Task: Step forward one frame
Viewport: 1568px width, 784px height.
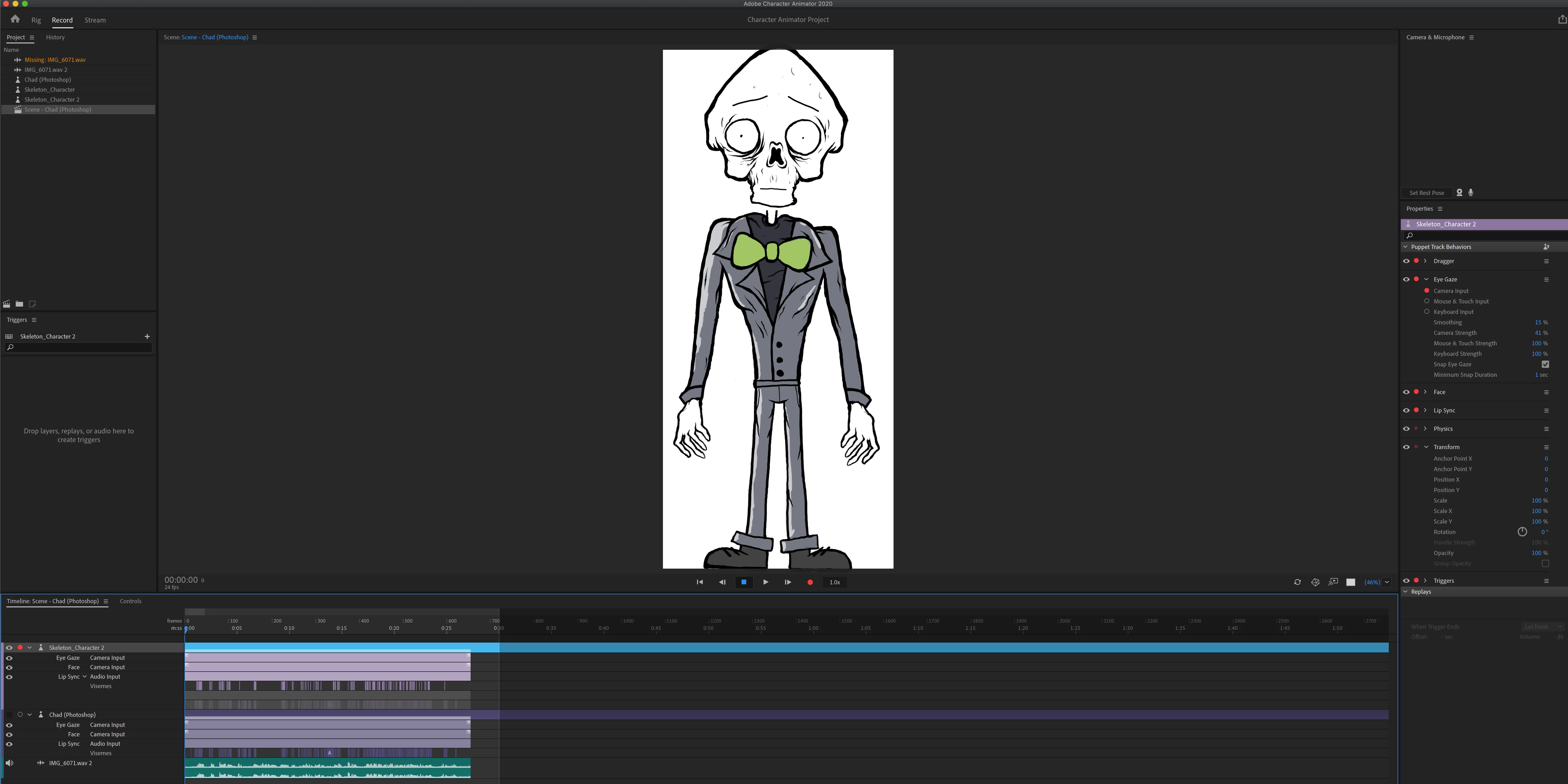Action: click(x=788, y=582)
